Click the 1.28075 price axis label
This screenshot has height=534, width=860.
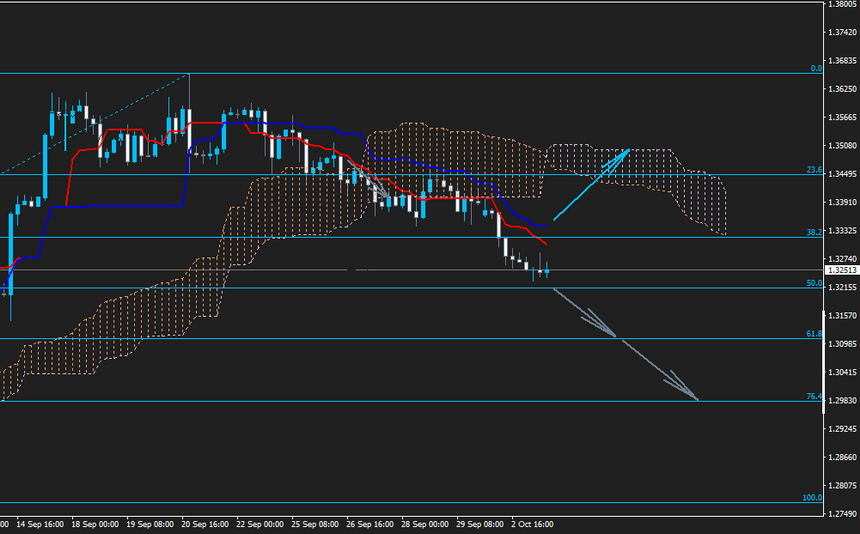[842, 486]
